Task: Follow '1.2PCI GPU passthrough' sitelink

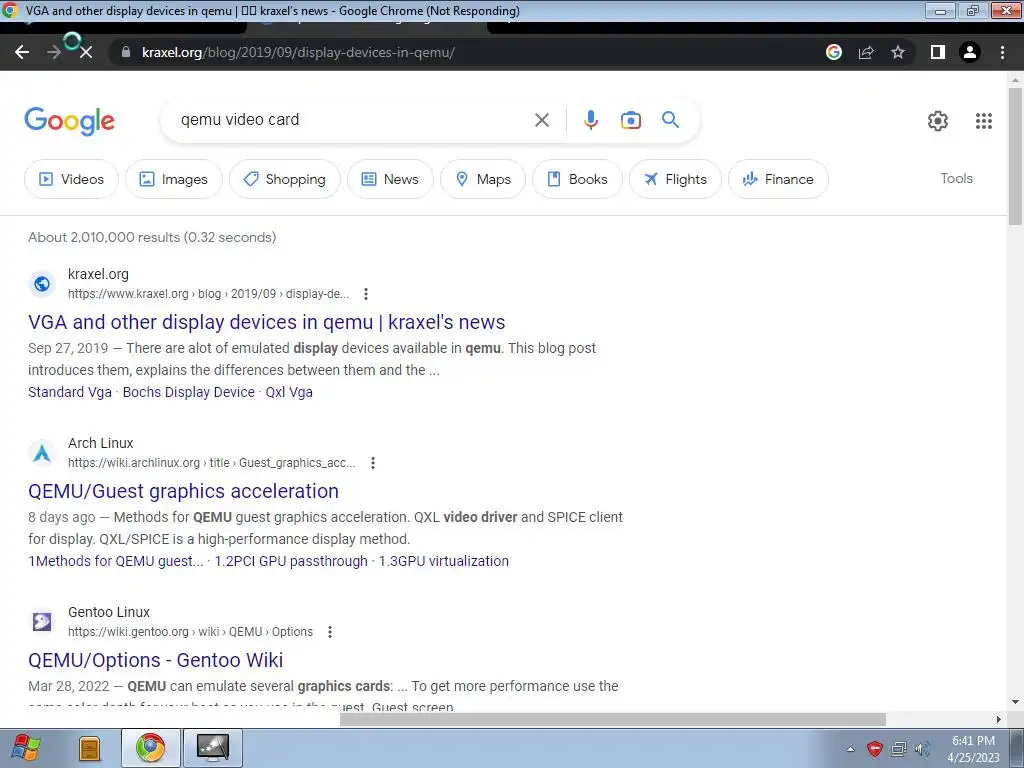Action: (x=291, y=561)
